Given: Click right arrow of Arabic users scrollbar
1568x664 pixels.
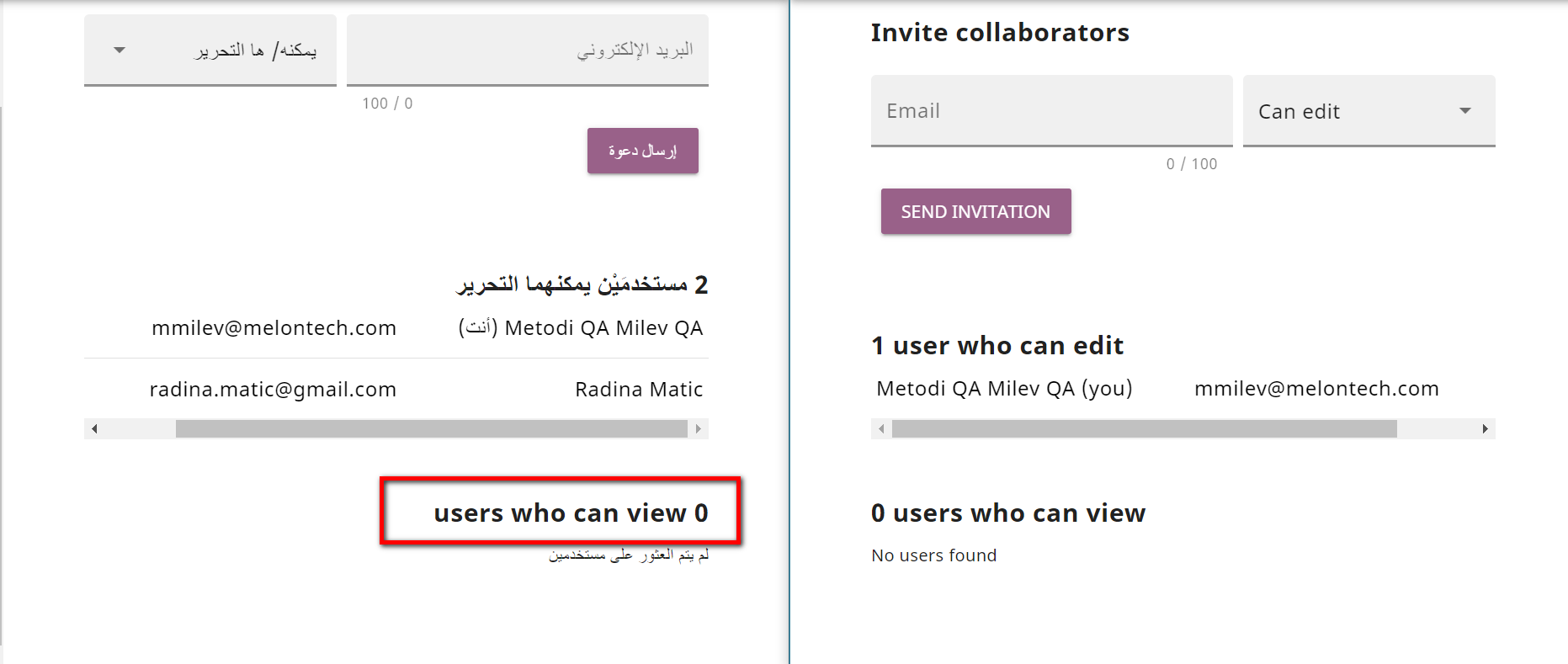Looking at the screenshot, I should 699,429.
